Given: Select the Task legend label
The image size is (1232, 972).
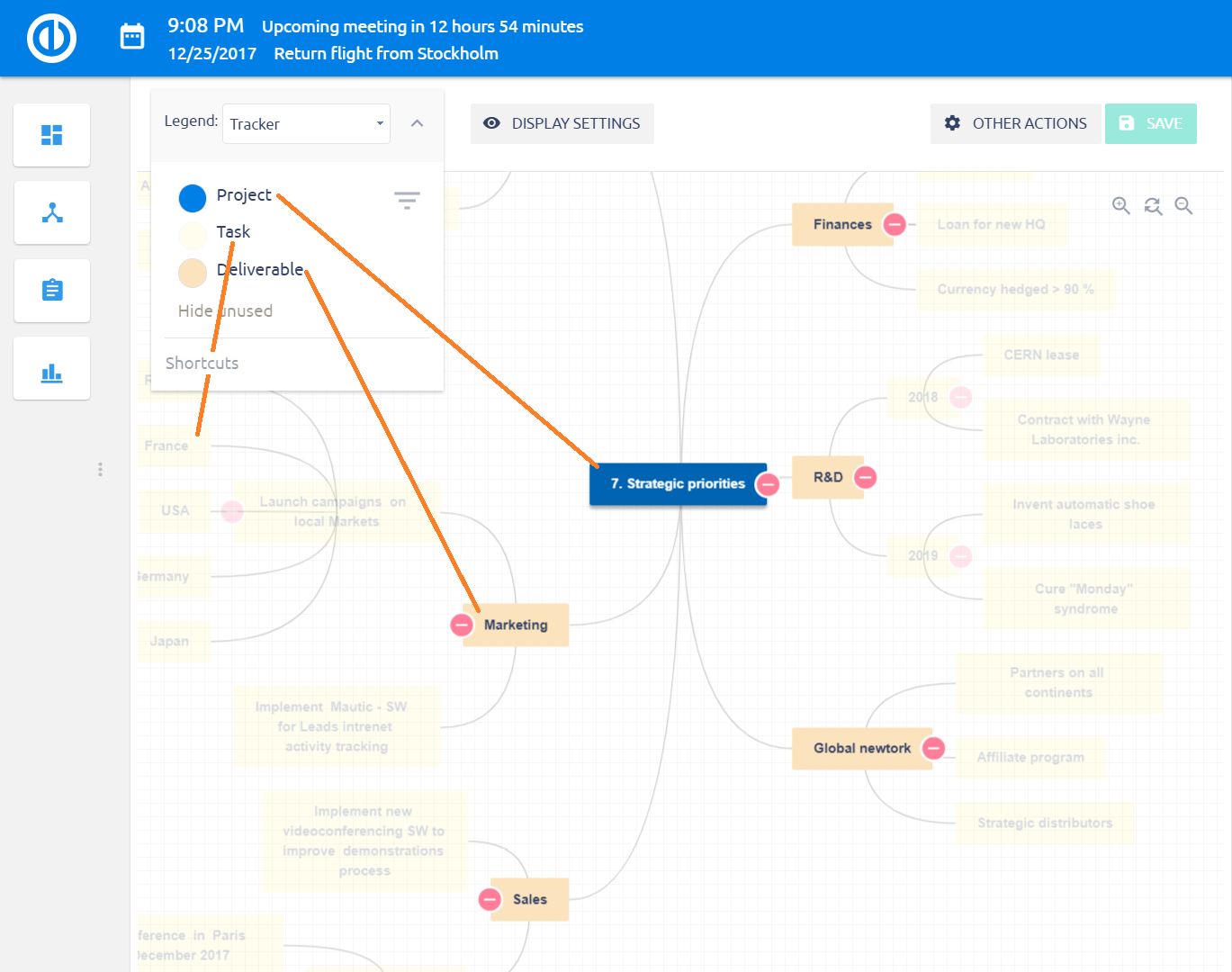Looking at the screenshot, I should click(233, 232).
